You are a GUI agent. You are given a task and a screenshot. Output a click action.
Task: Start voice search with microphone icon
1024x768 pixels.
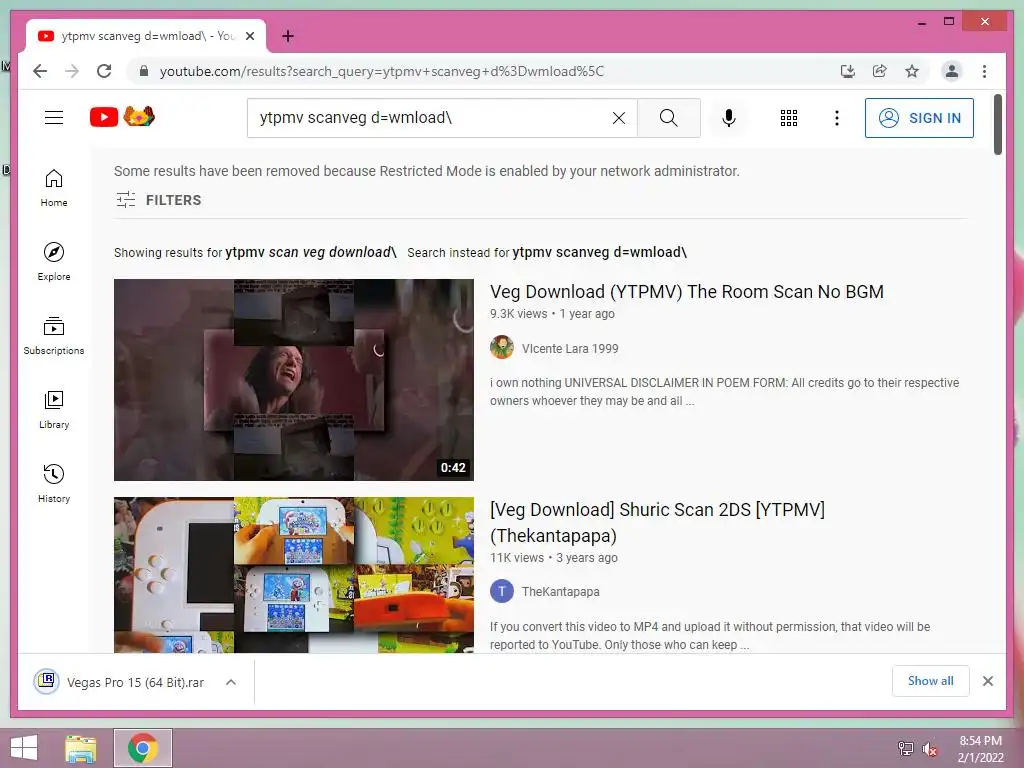729,118
